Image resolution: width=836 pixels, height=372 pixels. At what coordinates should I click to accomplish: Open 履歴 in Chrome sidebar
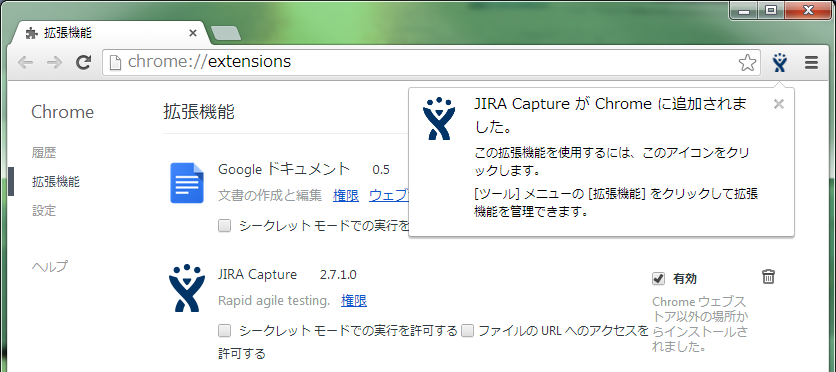[x=44, y=153]
